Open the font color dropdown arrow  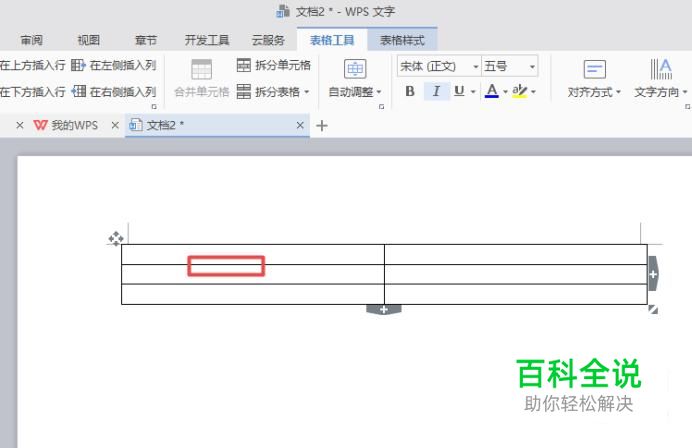click(505, 92)
